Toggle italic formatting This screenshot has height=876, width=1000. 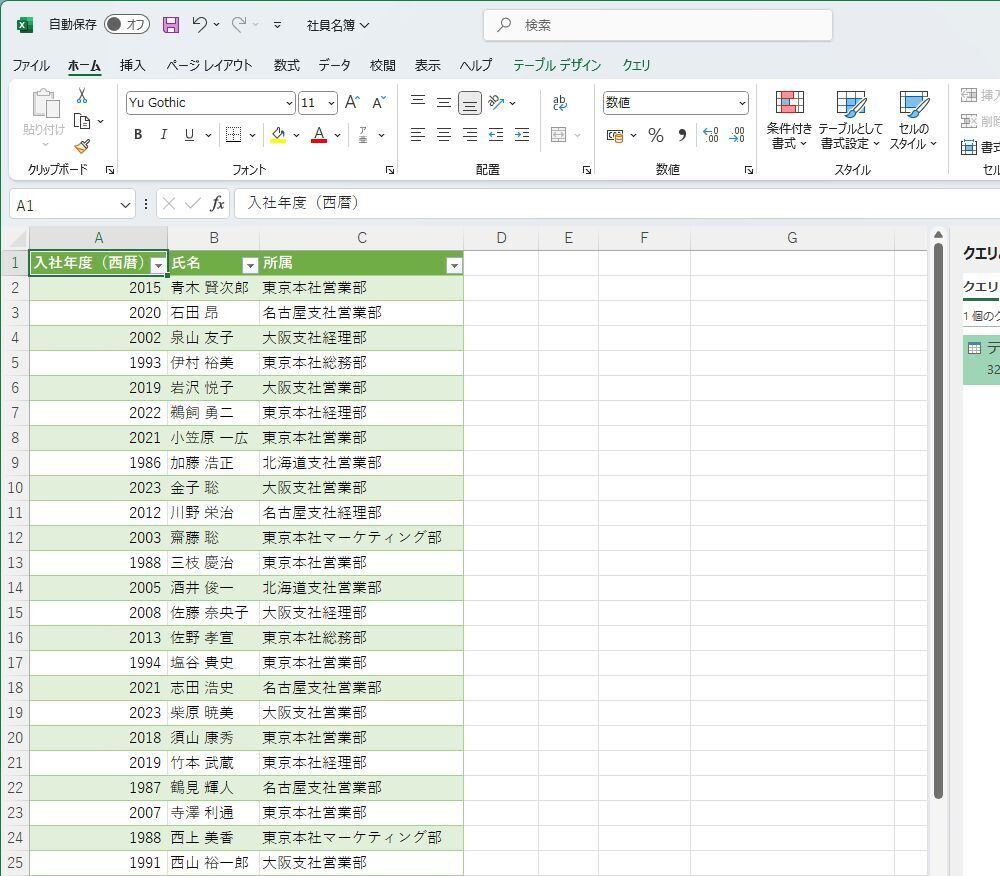(163, 135)
